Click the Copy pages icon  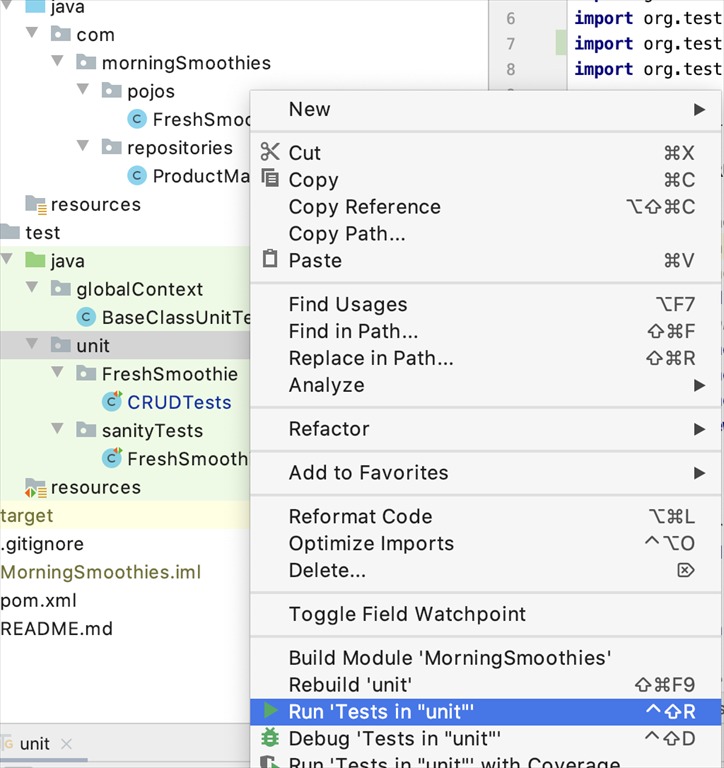tap(270, 179)
